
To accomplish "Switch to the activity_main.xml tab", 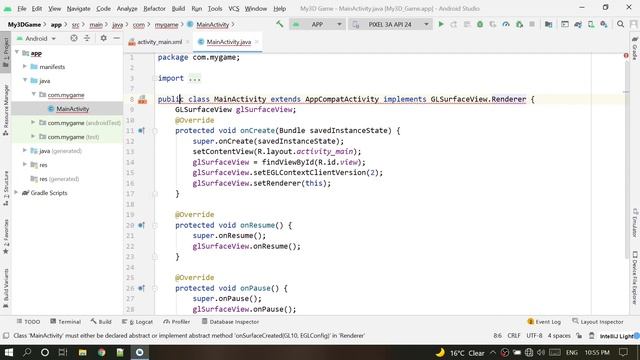I will point(159,42).
